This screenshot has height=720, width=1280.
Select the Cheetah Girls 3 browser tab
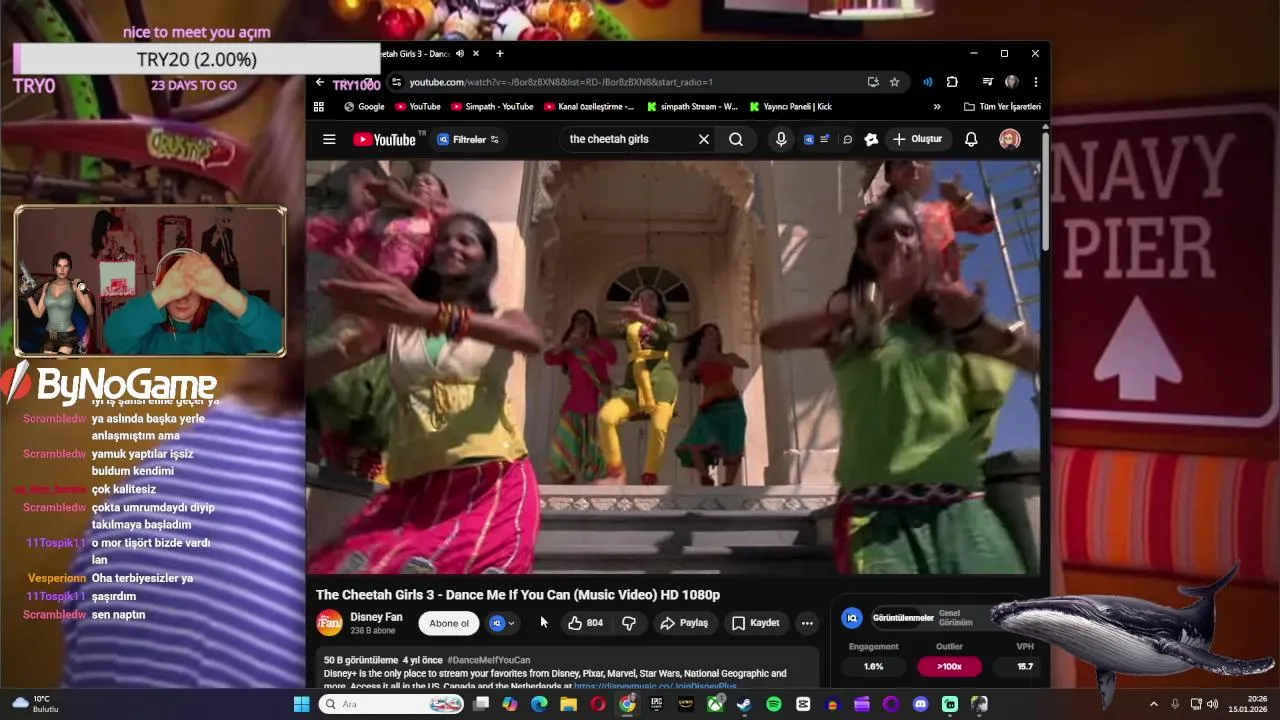point(415,53)
